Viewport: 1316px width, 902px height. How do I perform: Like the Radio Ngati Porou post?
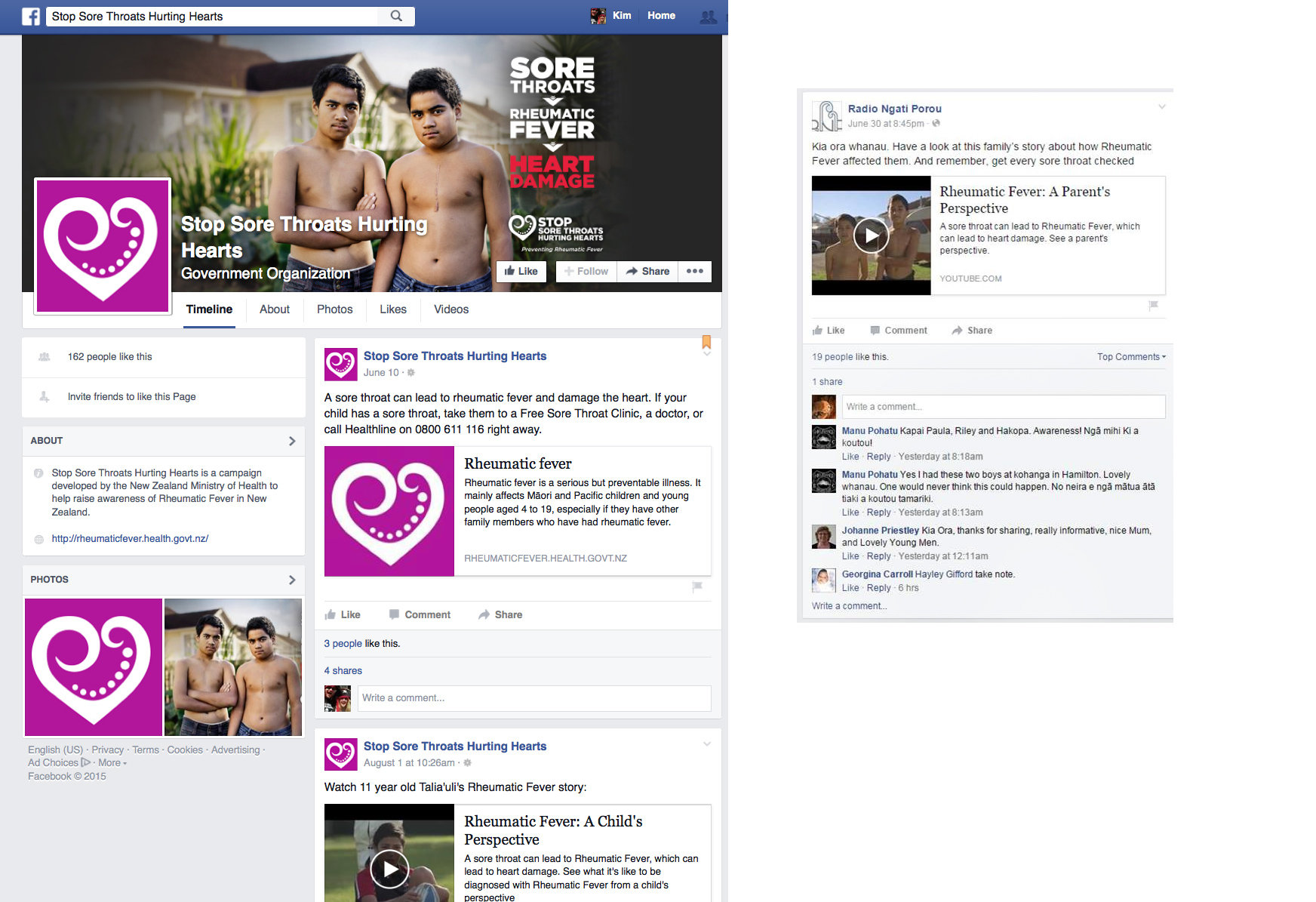click(x=829, y=331)
